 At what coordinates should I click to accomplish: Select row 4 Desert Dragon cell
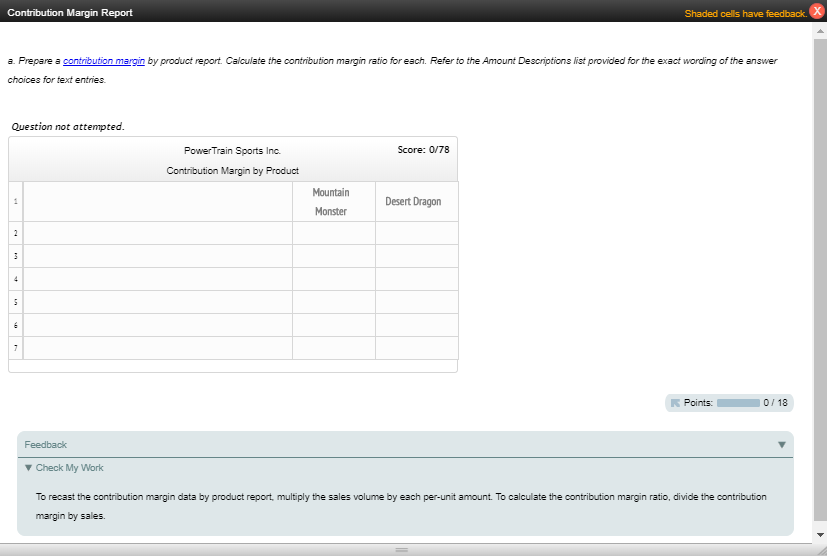417,279
